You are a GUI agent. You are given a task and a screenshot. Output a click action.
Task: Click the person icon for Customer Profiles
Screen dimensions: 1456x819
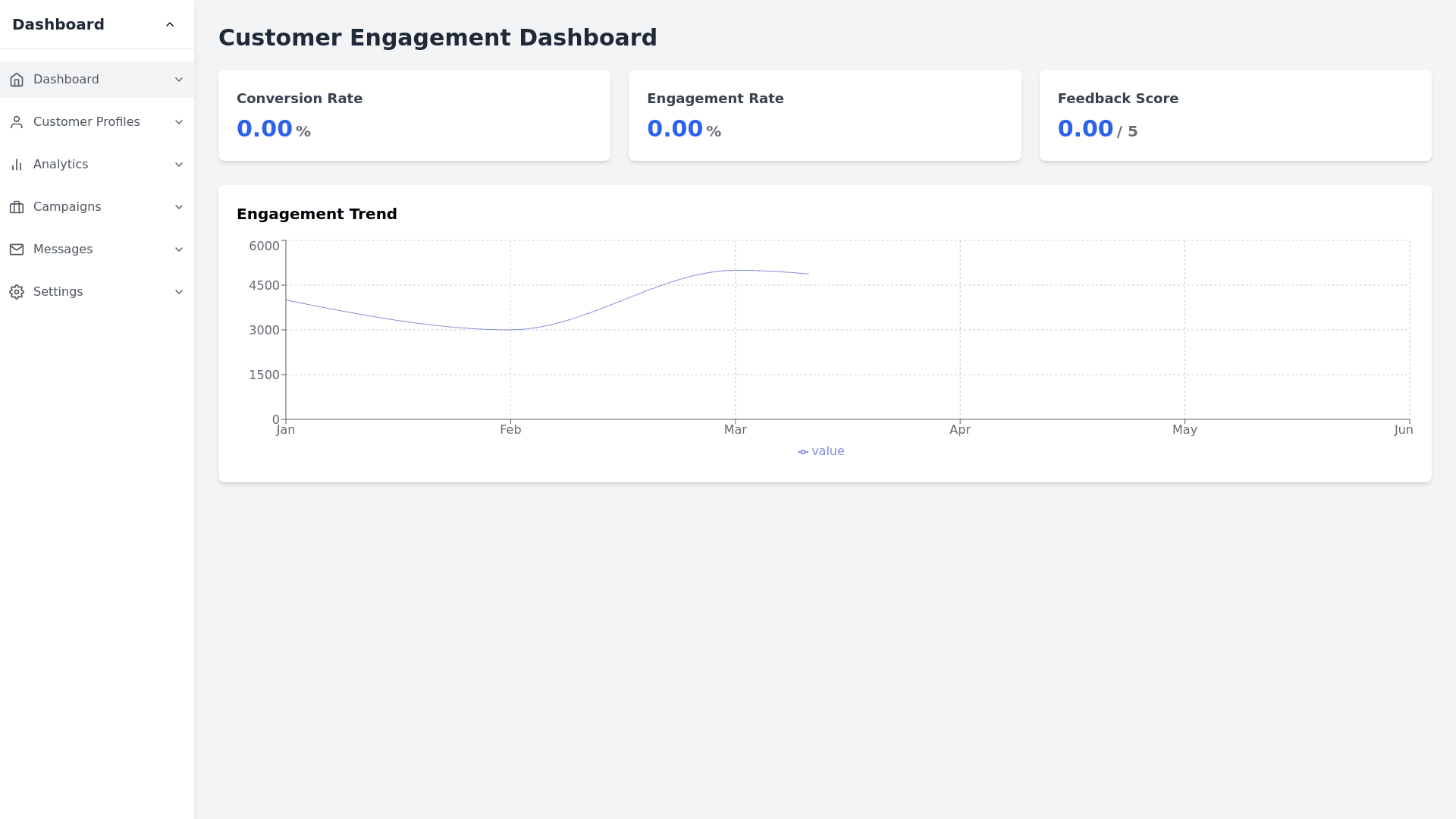tap(17, 122)
